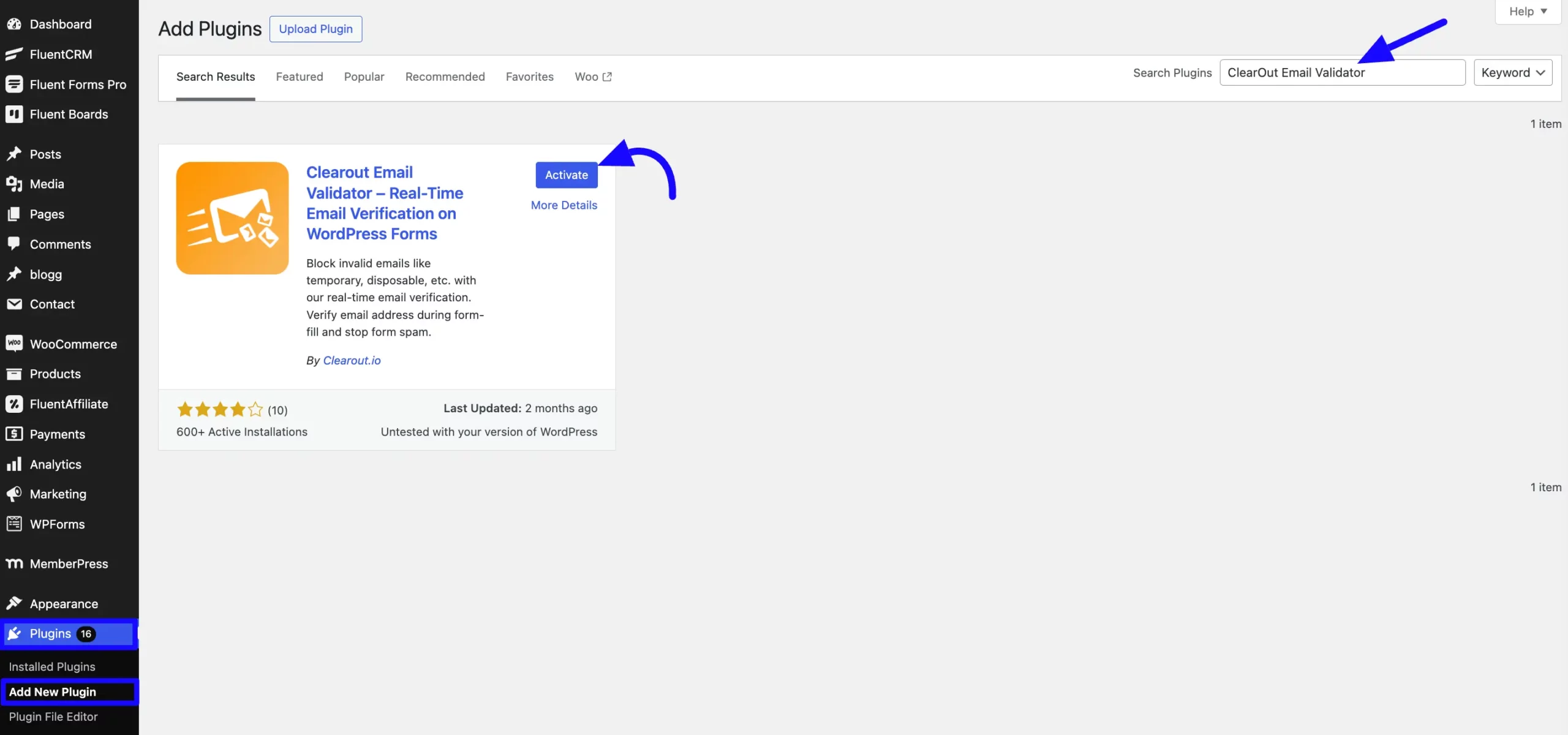
Task: Click the Dashboard gauge icon
Action: tap(14, 24)
